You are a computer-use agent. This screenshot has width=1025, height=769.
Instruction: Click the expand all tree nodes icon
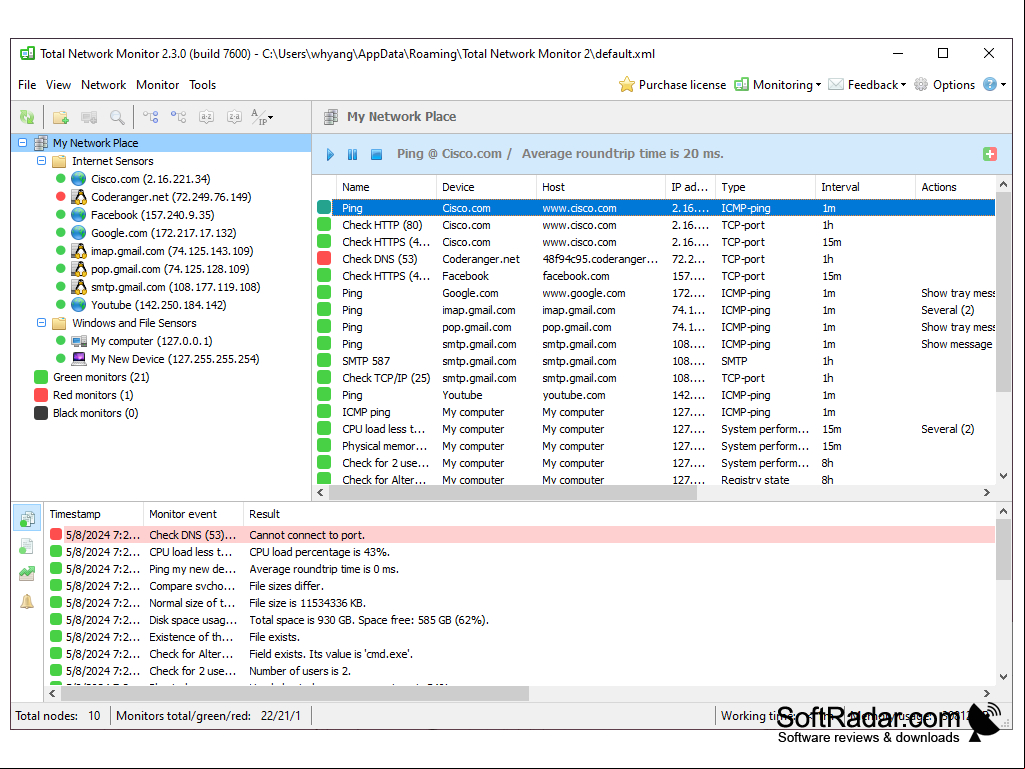point(151,117)
